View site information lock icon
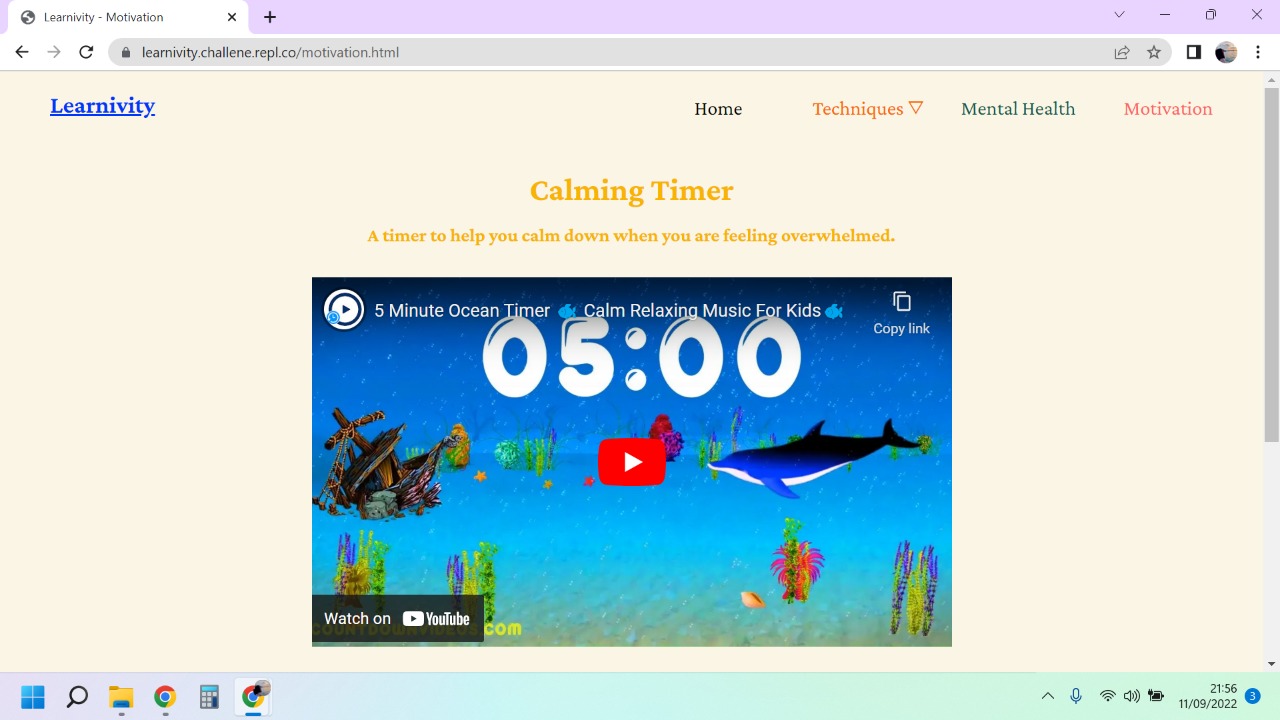The width and height of the screenshot is (1280, 720). coord(126,52)
